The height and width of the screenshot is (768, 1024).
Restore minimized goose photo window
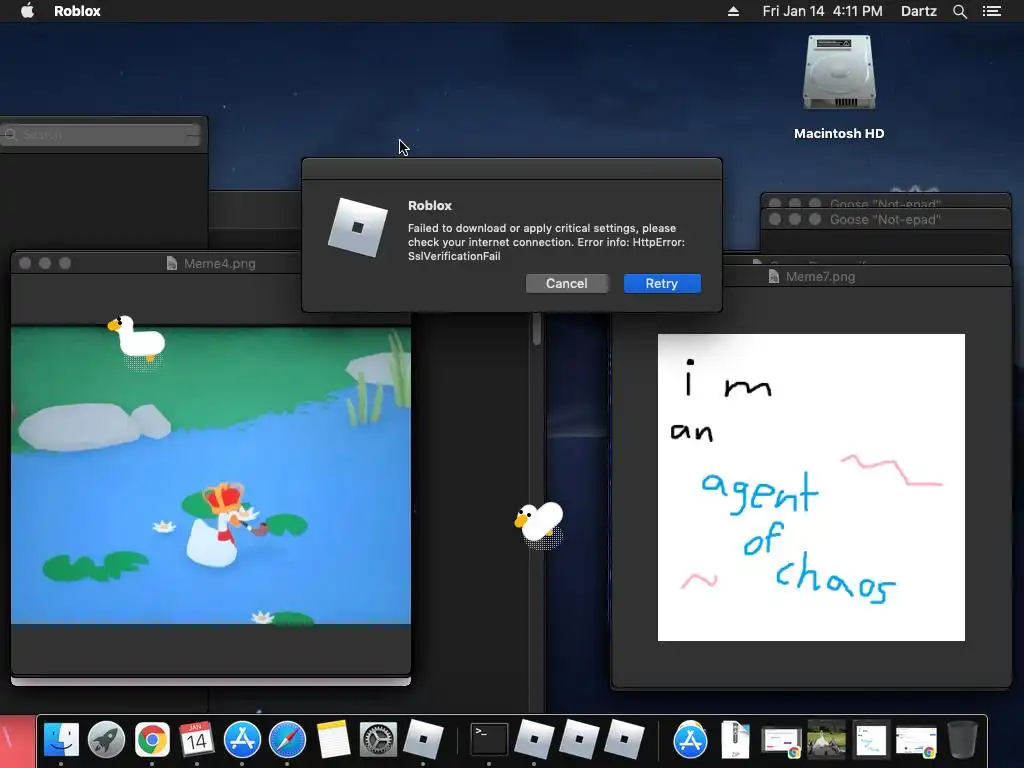(x=826, y=738)
